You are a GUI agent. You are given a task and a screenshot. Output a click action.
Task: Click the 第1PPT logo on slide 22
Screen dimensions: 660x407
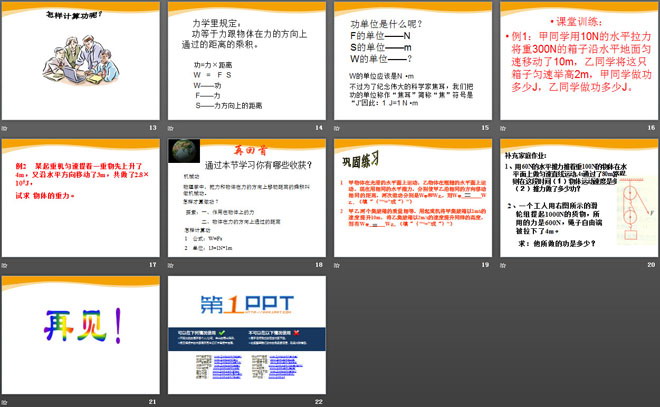tap(246, 305)
